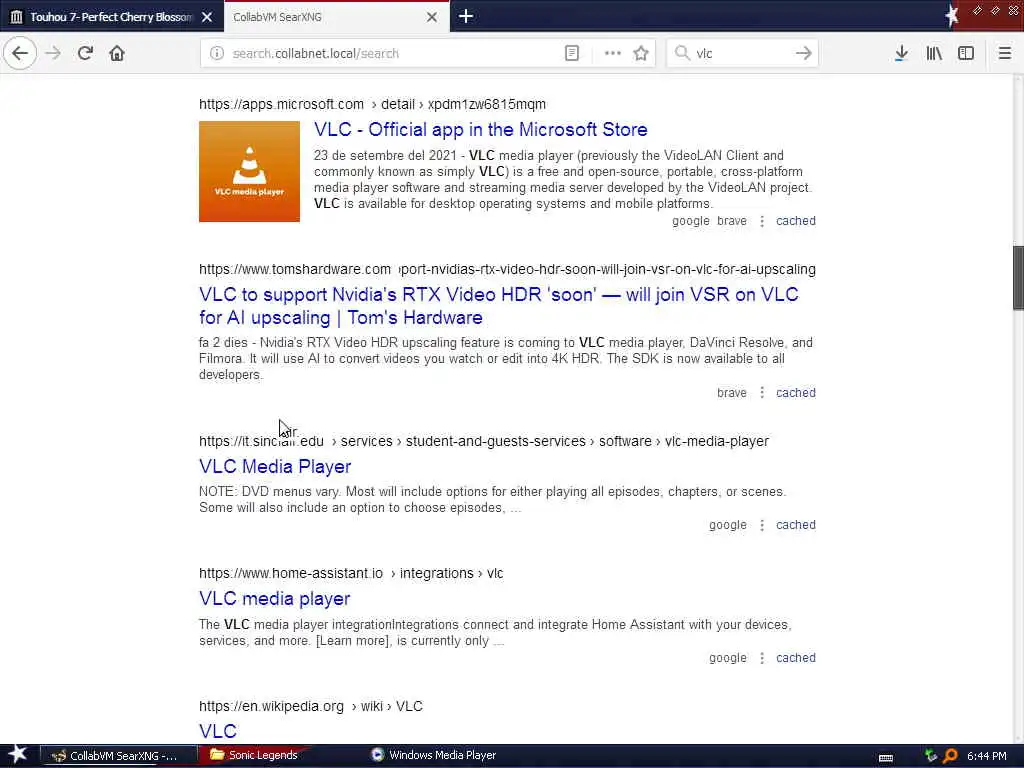This screenshot has height=768, width=1024.
Task: Open the library bookmarks icon
Action: 934,53
